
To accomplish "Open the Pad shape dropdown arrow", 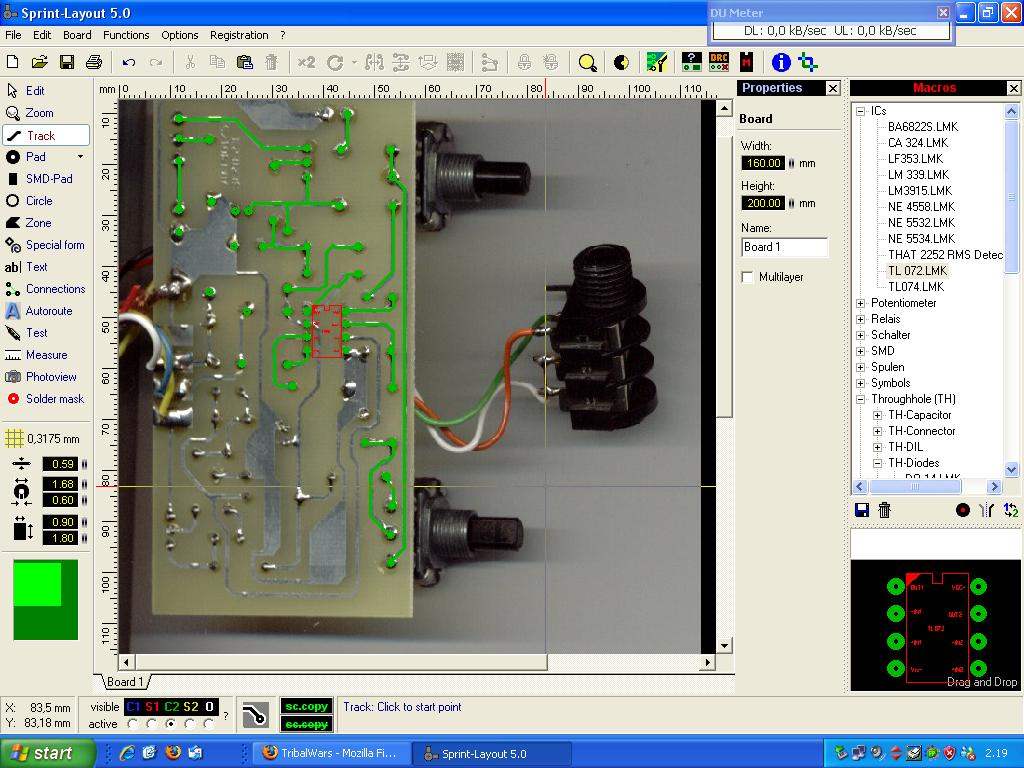I will point(81,157).
